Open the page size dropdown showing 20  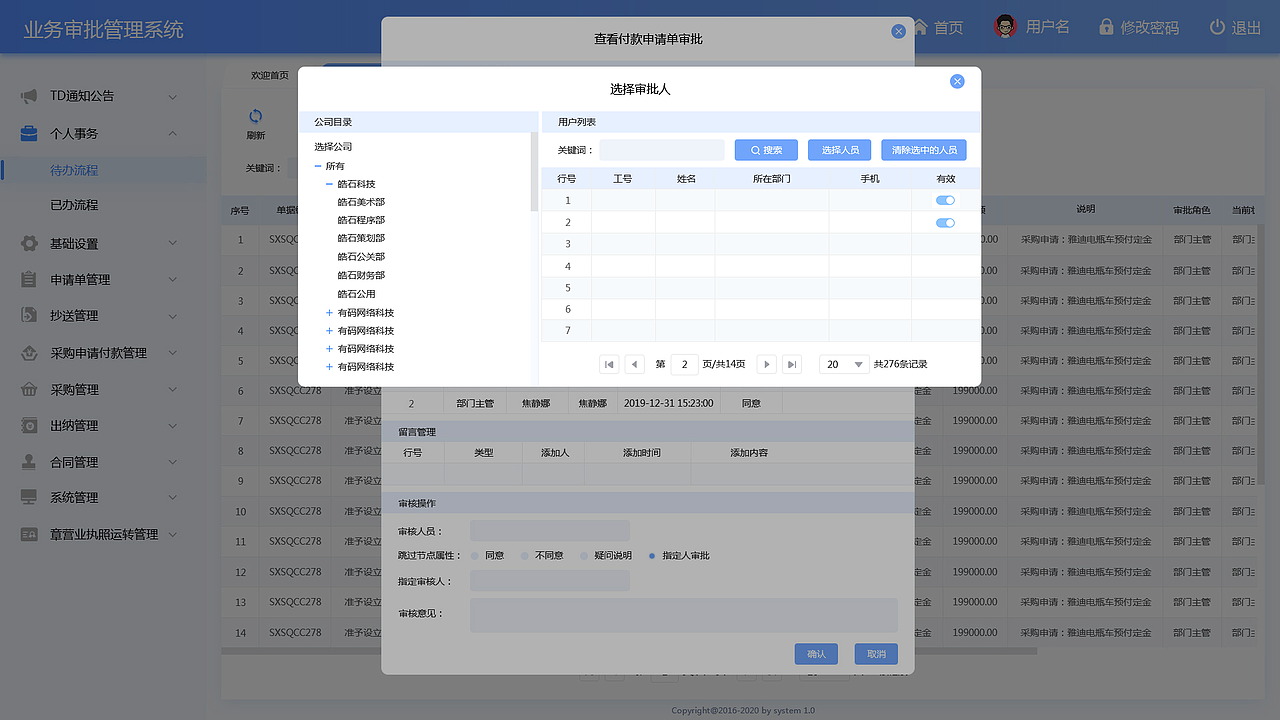(x=842, y=364)
